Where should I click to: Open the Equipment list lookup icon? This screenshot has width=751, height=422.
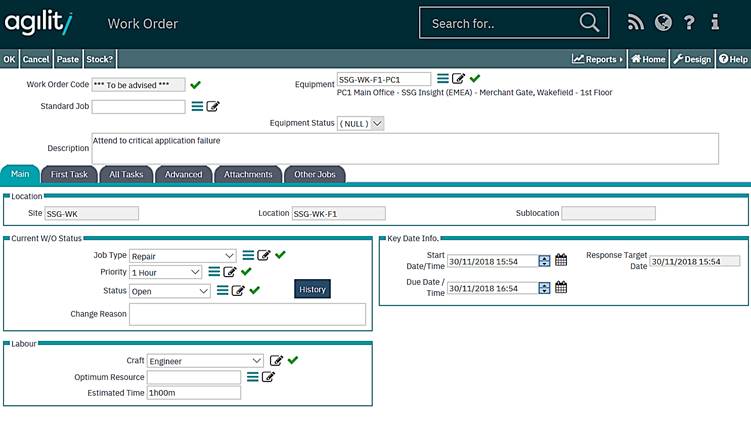tap(443, 79)
